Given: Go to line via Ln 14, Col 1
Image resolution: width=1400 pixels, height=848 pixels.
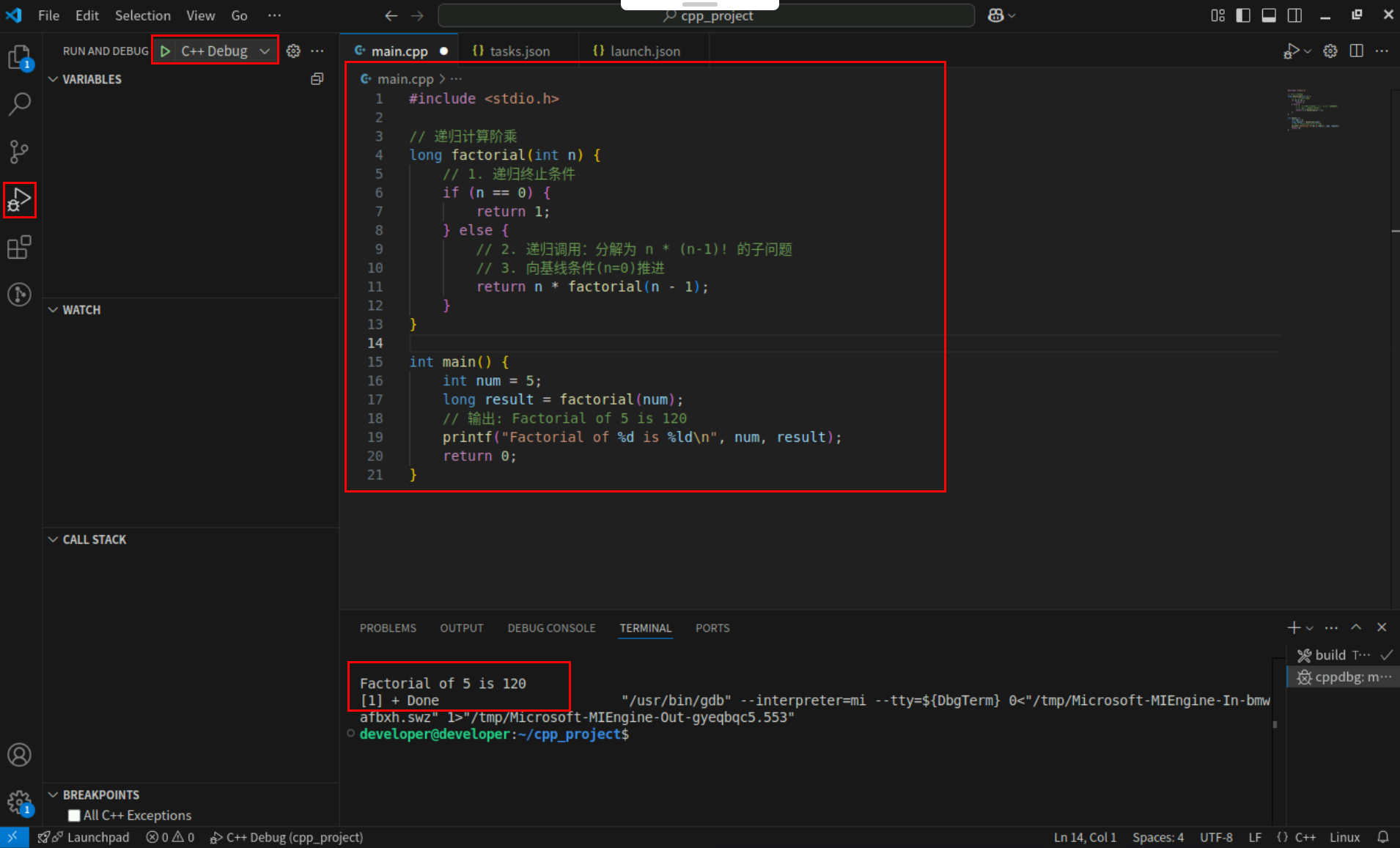Looking at the screenshot, I should pyautogui.click(x=1085, y=837).
